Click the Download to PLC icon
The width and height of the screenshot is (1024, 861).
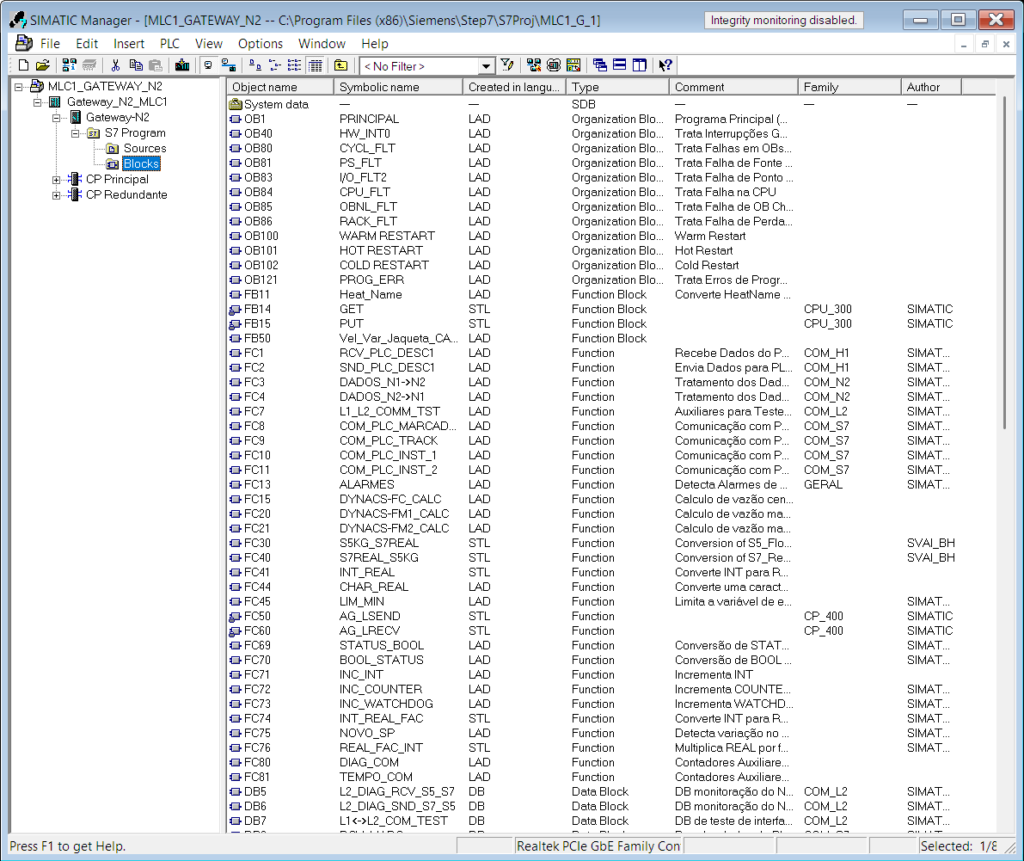point(182,65)
